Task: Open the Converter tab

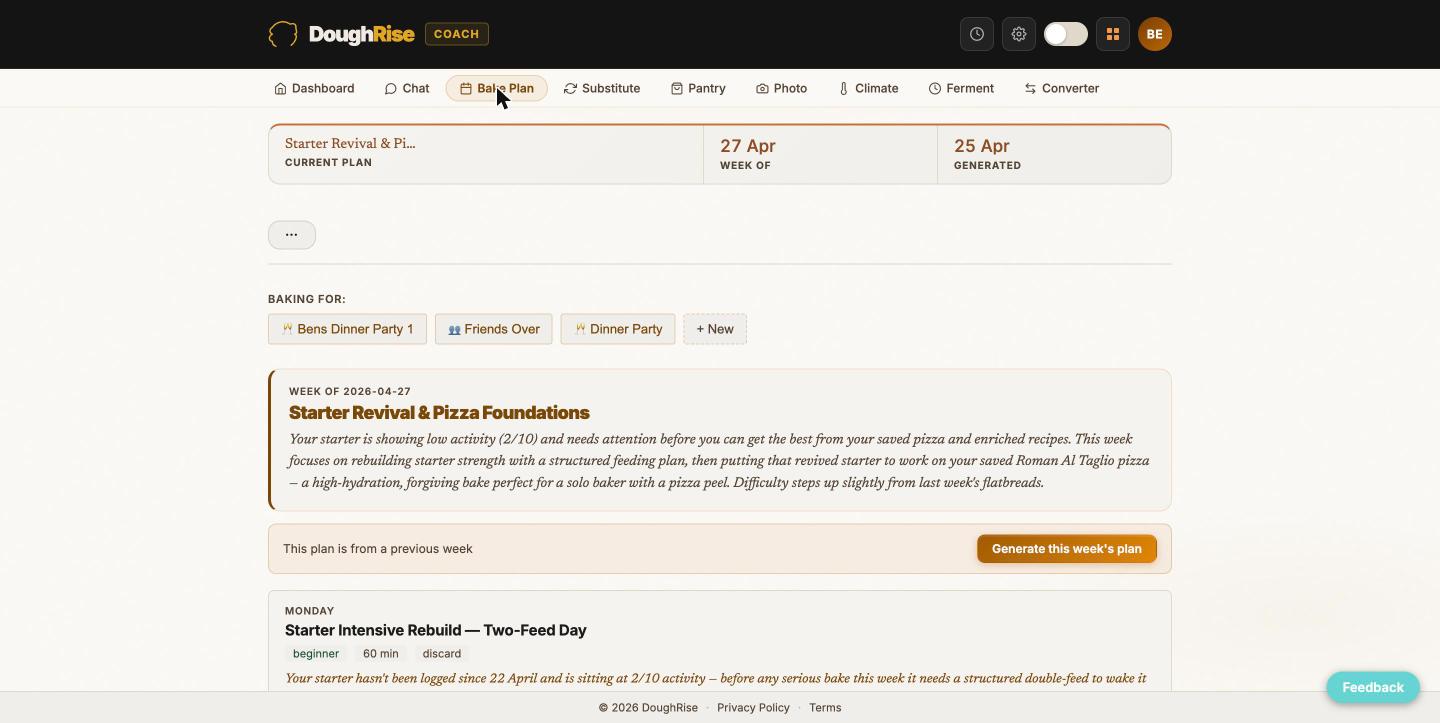Action: click(1062, 88)
